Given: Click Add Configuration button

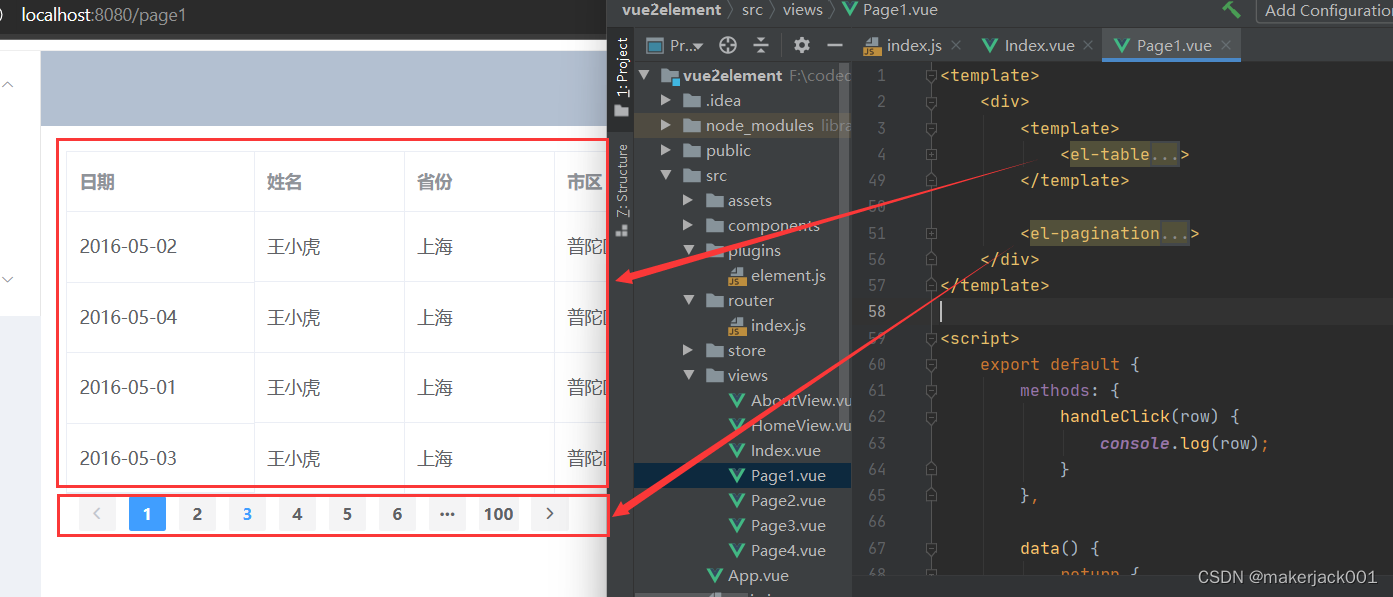Looking at the screenshot, I should pos(1325,10).
